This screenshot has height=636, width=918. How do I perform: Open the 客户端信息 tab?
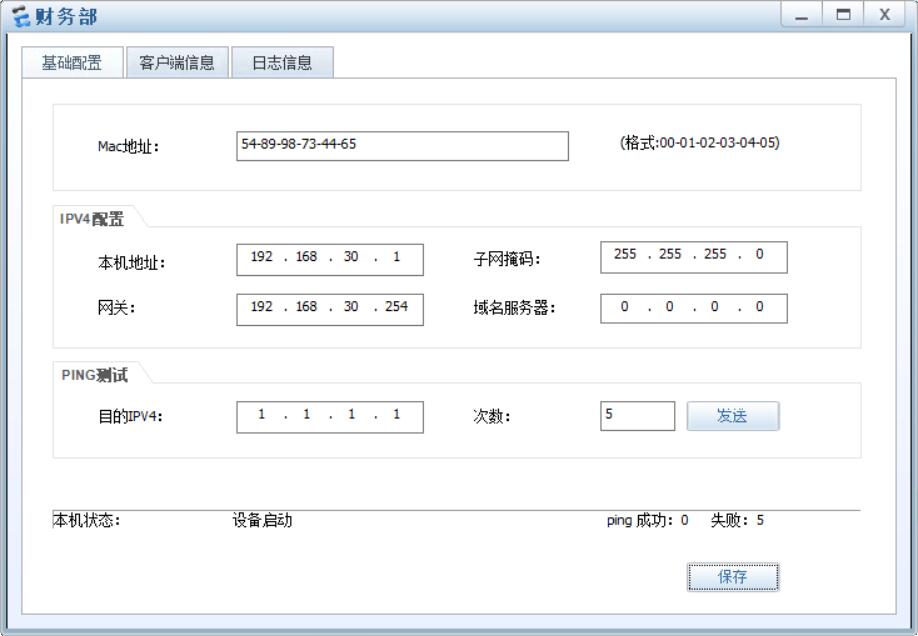coord(177,63)
